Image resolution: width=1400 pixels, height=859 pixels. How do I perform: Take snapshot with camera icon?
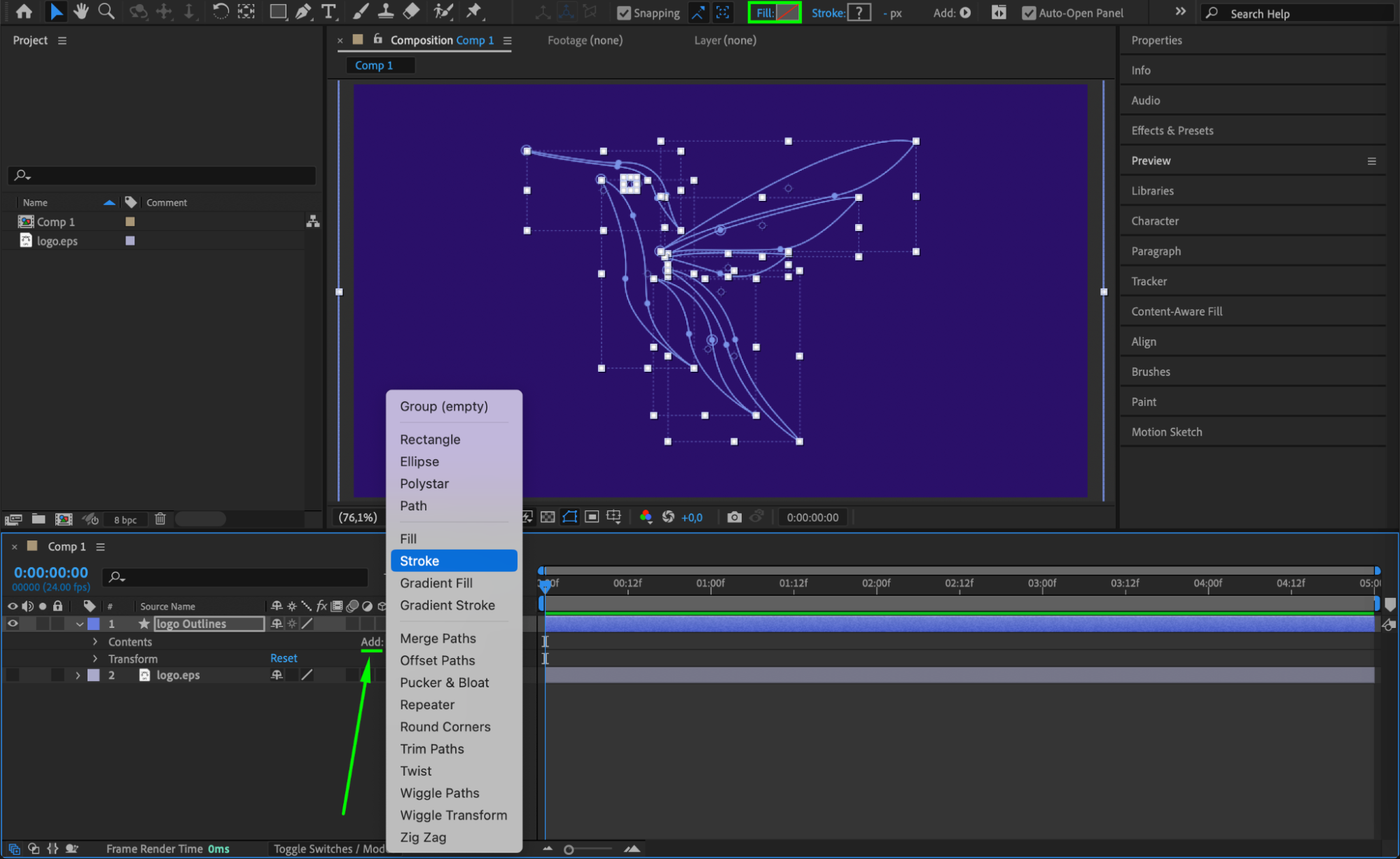[x=734, y=517]
